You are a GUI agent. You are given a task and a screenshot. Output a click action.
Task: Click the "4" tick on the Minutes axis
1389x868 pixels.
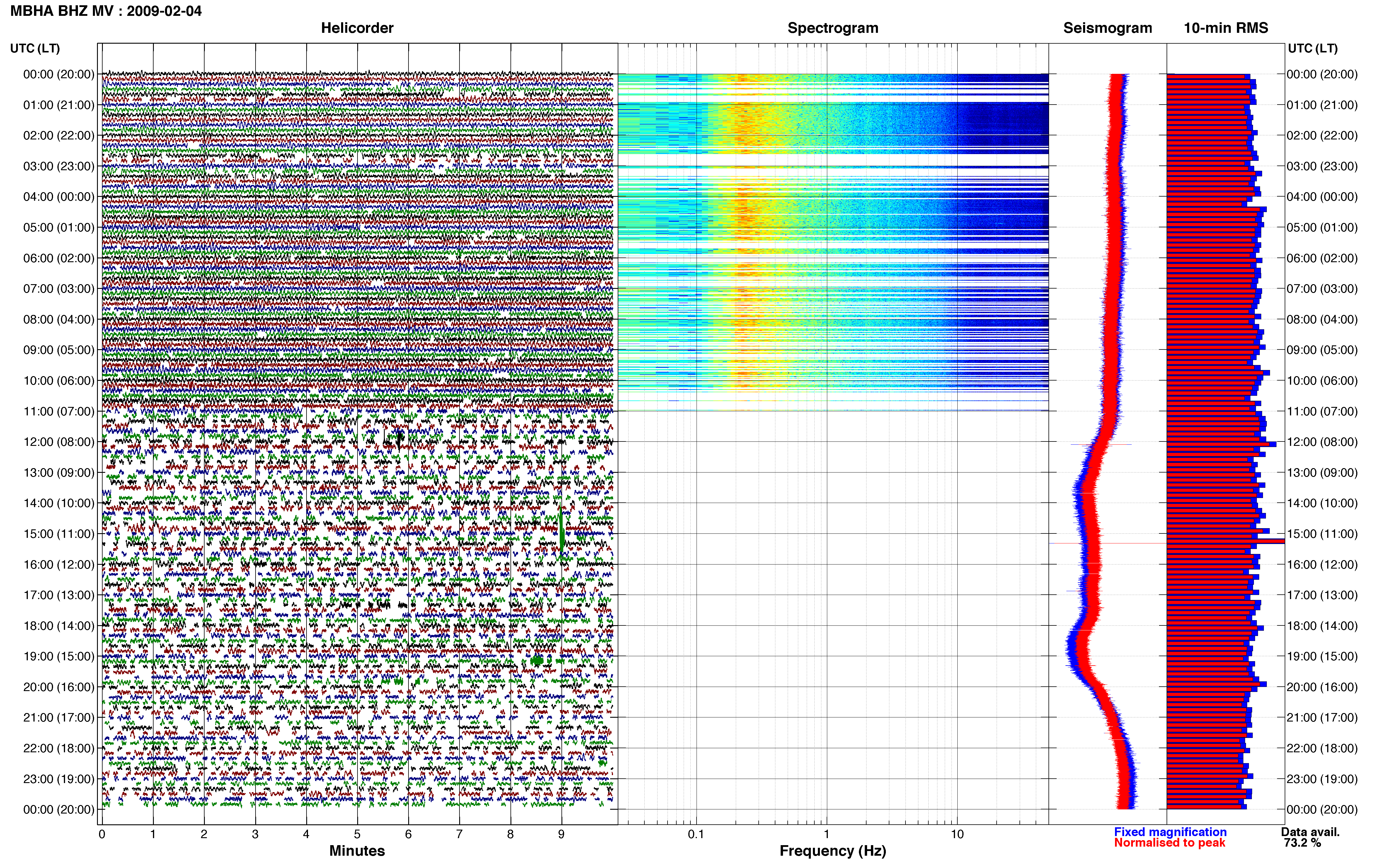[x=306, y=835]
